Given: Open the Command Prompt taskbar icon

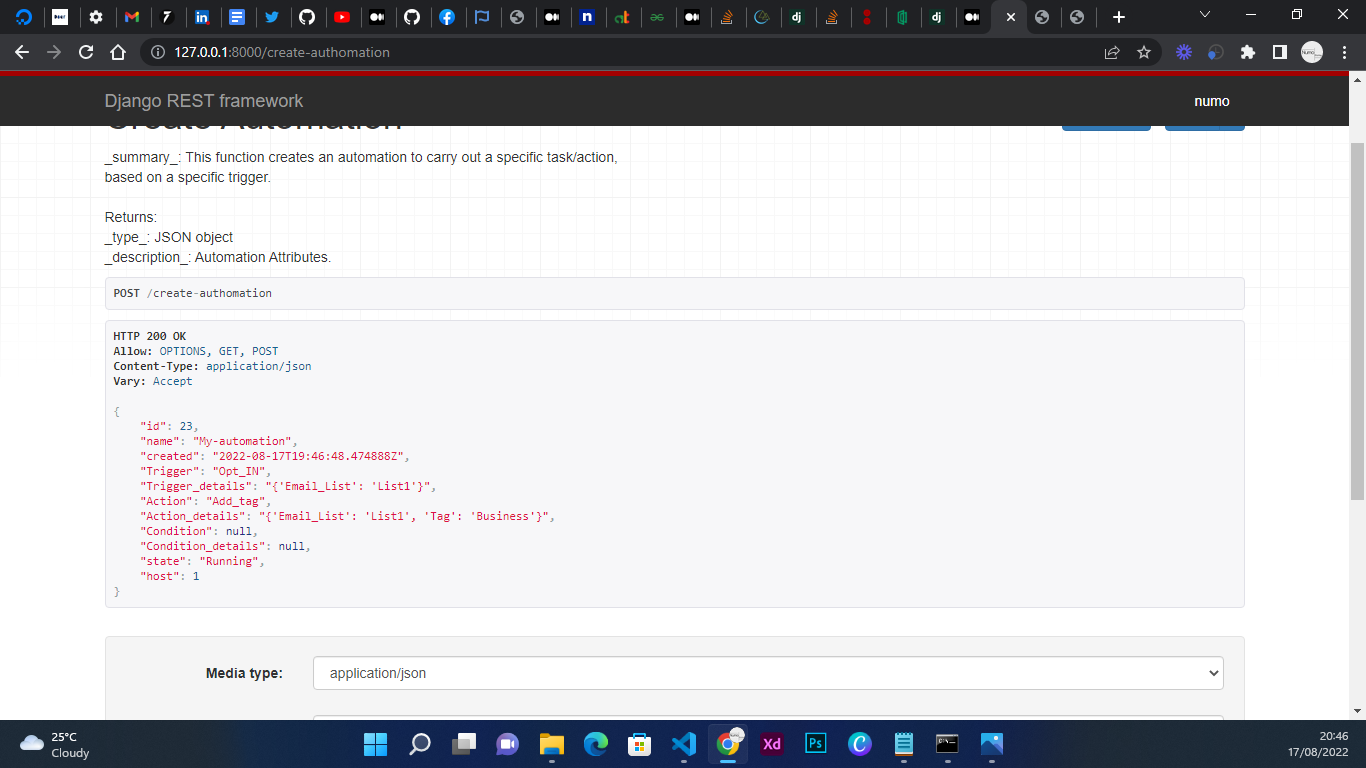Looking at the screenshot, I should (x=948, y=744).
